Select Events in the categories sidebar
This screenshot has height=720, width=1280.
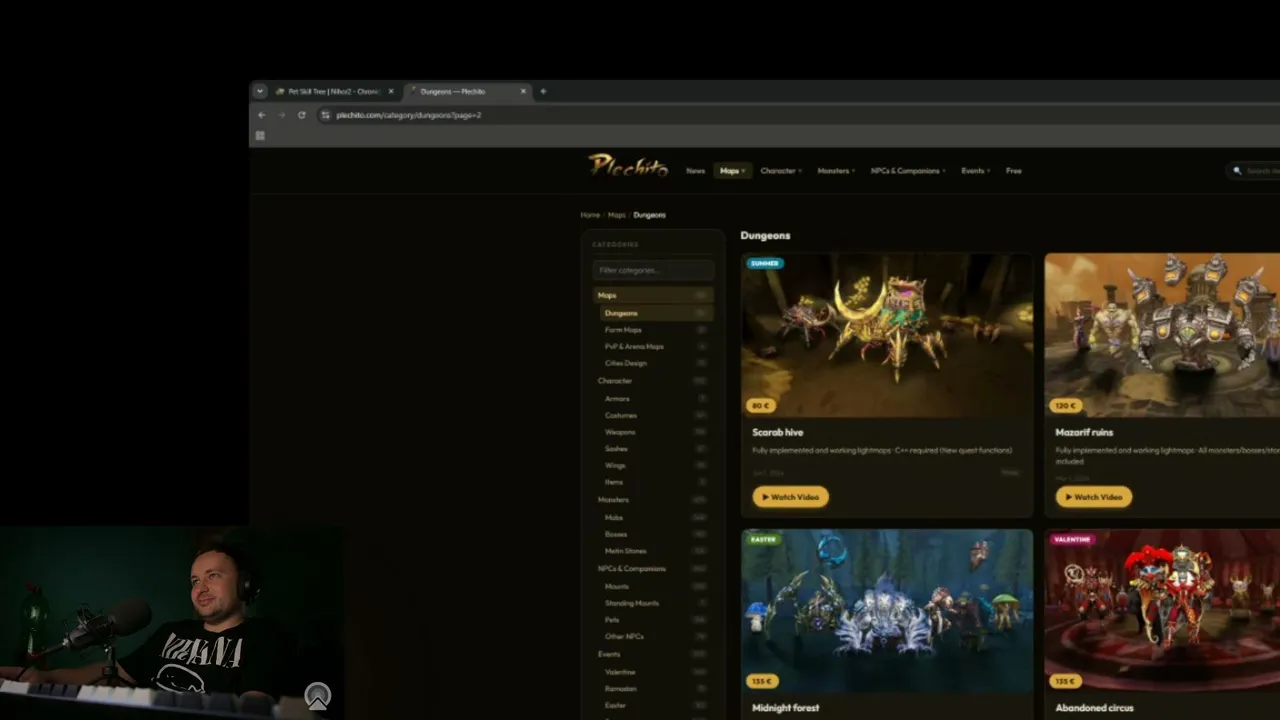[653, 654]
